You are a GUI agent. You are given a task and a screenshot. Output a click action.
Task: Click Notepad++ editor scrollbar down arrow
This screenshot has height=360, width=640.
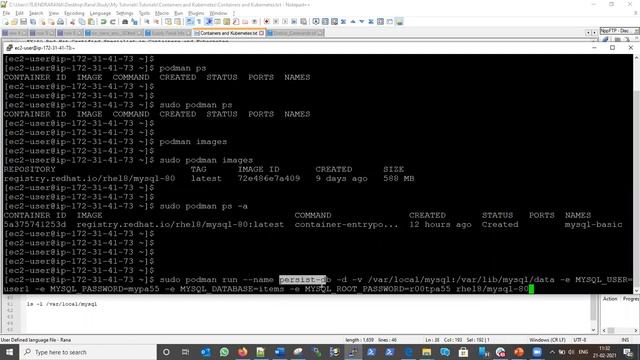point(594,330)
